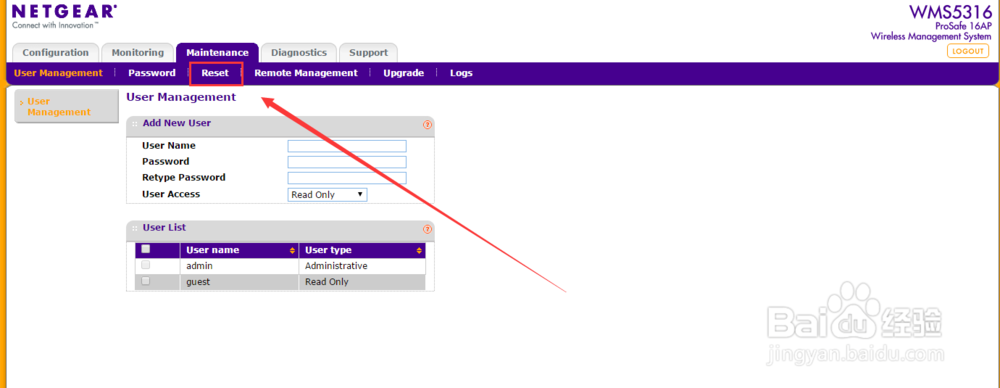Focus the Retype Password input field
This screenshot has width=1000, height=388.
(347, 178)
